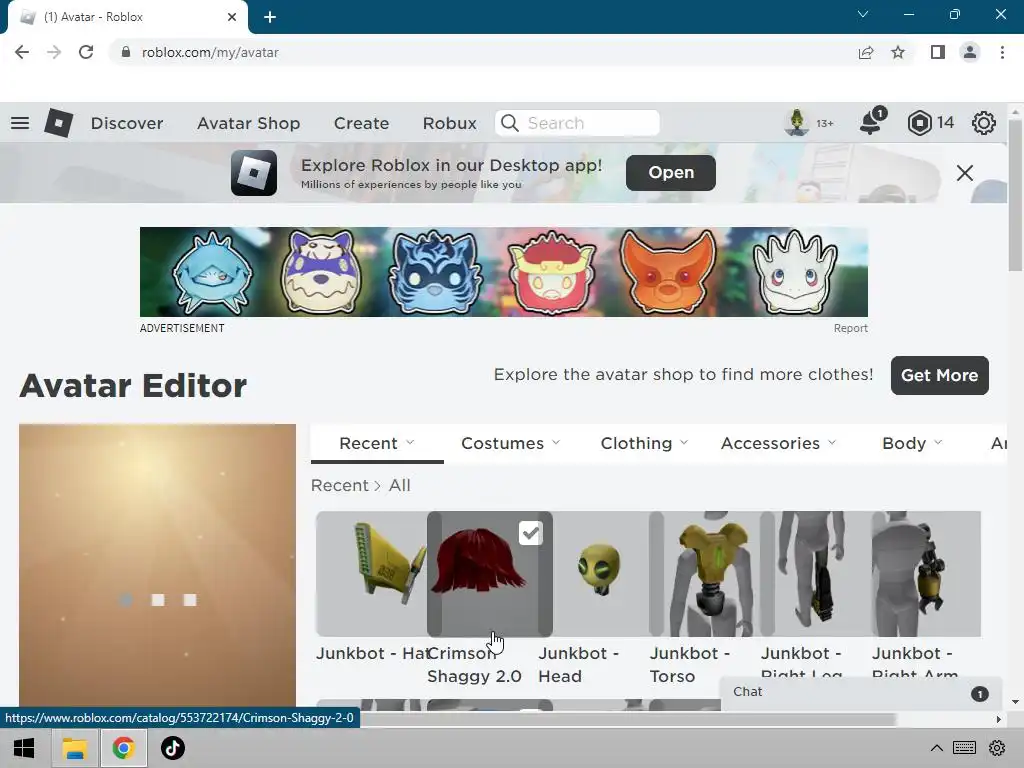Expand the Body dropdown tab
Image resolution: width=1024 pixels, height=768 pixels.
[x=912, y=443]
